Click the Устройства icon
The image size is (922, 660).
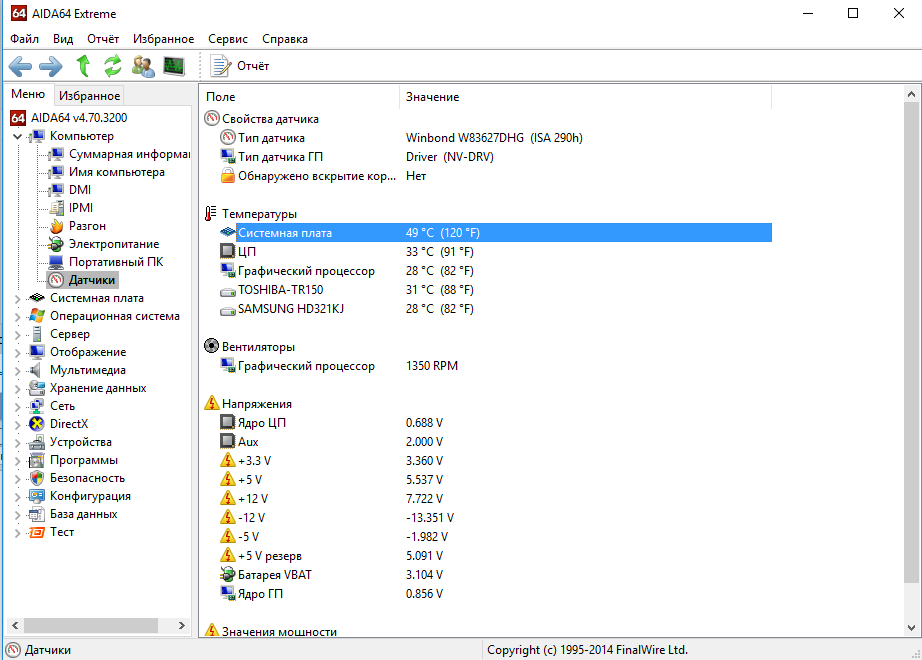tap(37, 442)
